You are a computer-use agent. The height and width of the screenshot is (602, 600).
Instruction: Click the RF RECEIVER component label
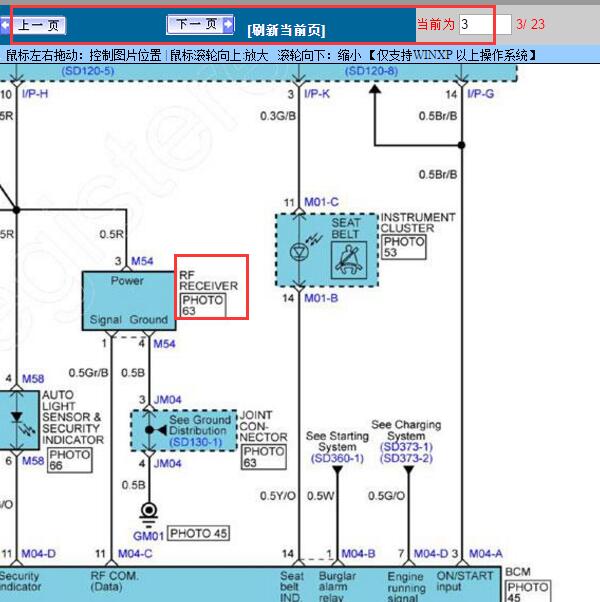point(208,281)
